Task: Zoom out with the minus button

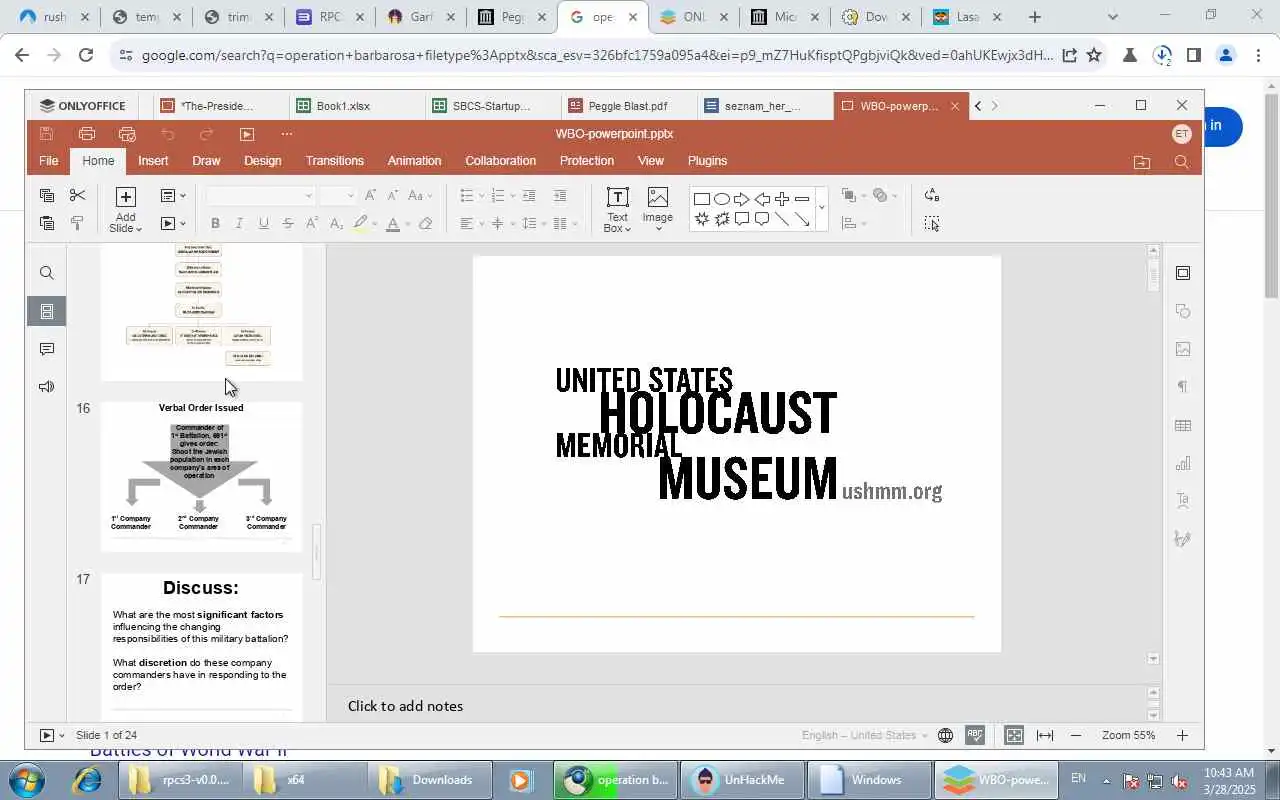Action: coord(1076,735)
